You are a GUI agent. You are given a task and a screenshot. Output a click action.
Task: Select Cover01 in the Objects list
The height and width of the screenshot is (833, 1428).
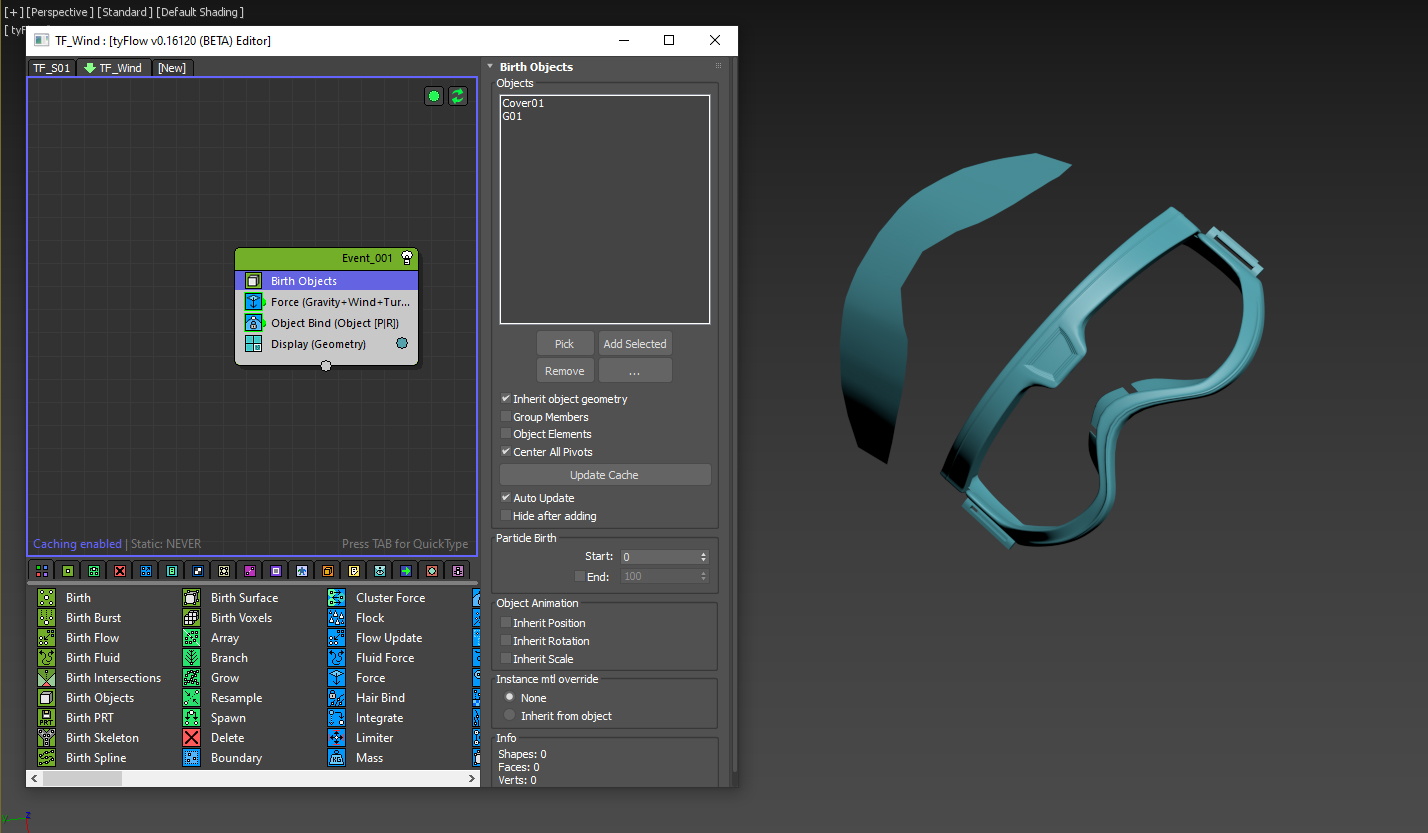(x=523, y=103)
